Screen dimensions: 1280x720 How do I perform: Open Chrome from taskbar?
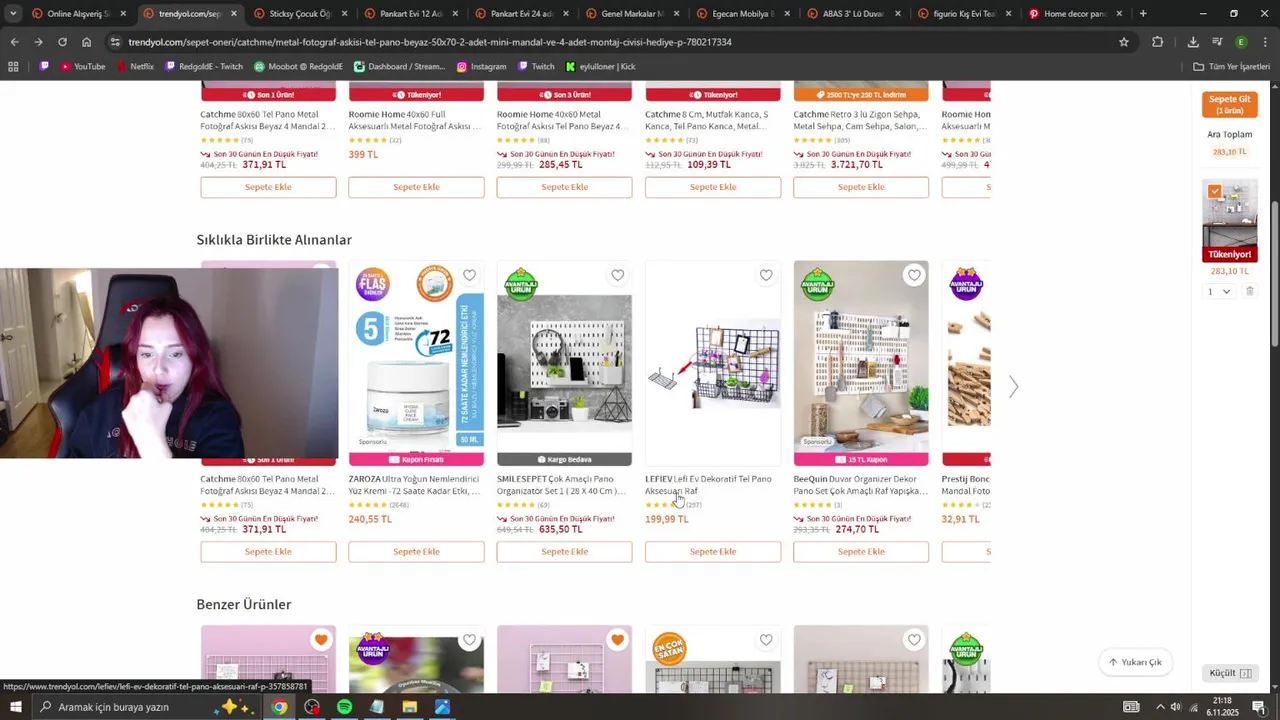pos(279,707)
